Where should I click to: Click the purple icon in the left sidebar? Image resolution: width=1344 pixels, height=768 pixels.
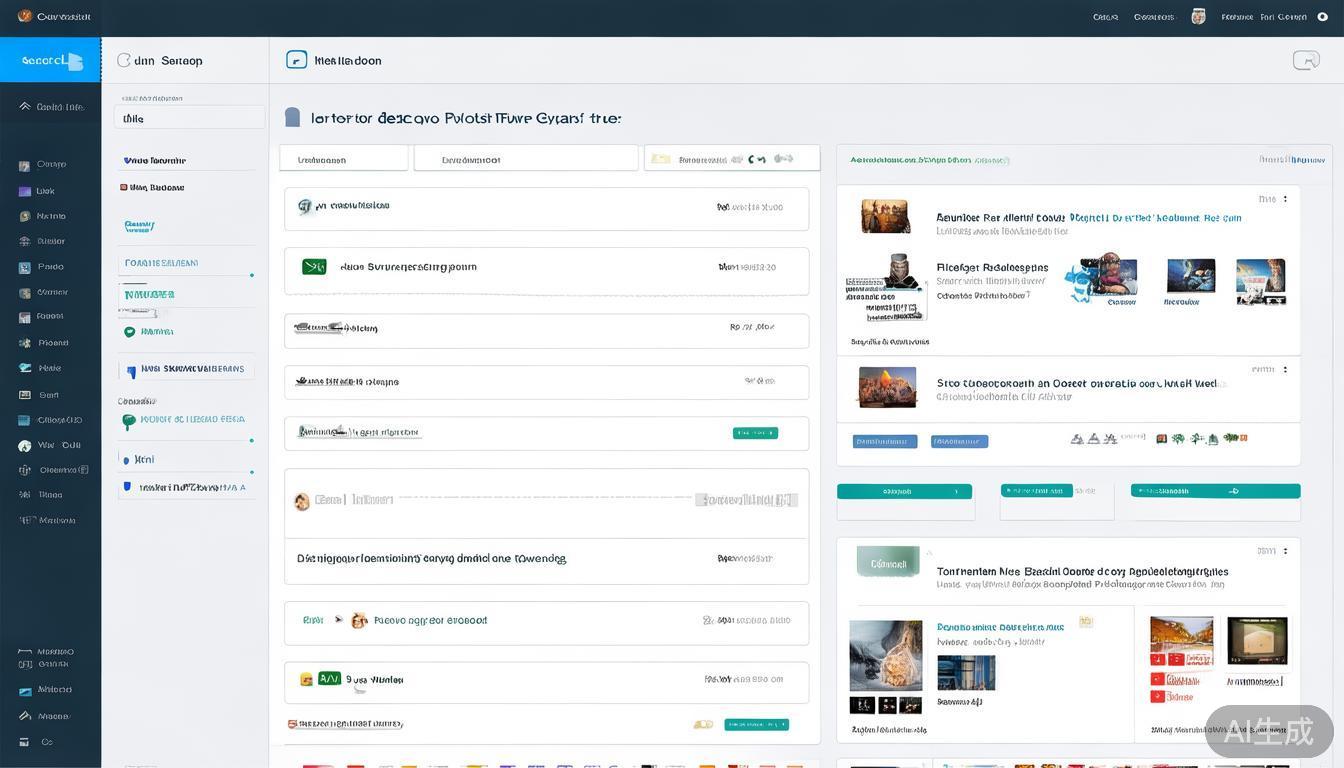point(25,191)
